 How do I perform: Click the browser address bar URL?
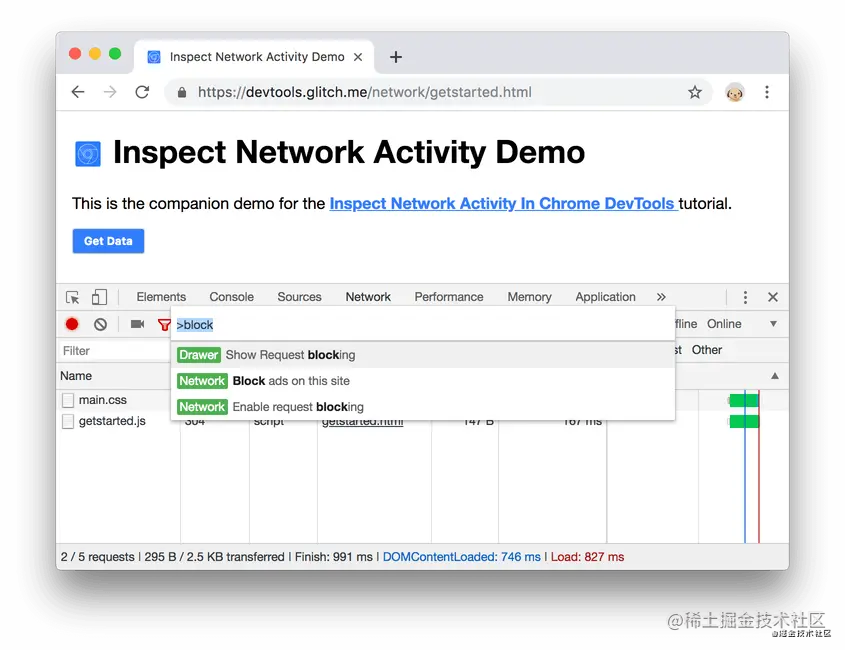[364, 92]
